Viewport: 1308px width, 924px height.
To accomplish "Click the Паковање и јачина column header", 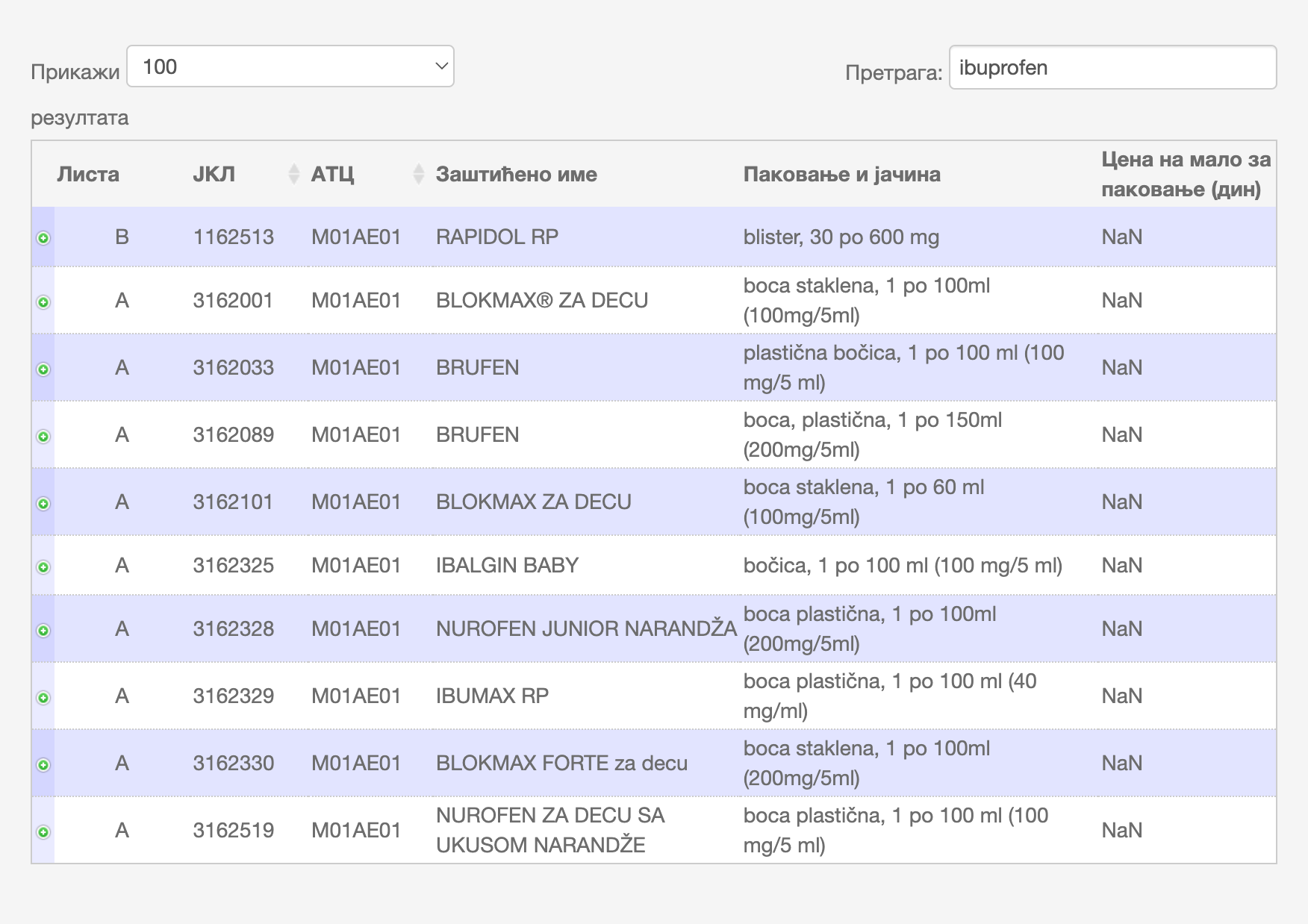I will pyautogui.click(x=841, y=174).
